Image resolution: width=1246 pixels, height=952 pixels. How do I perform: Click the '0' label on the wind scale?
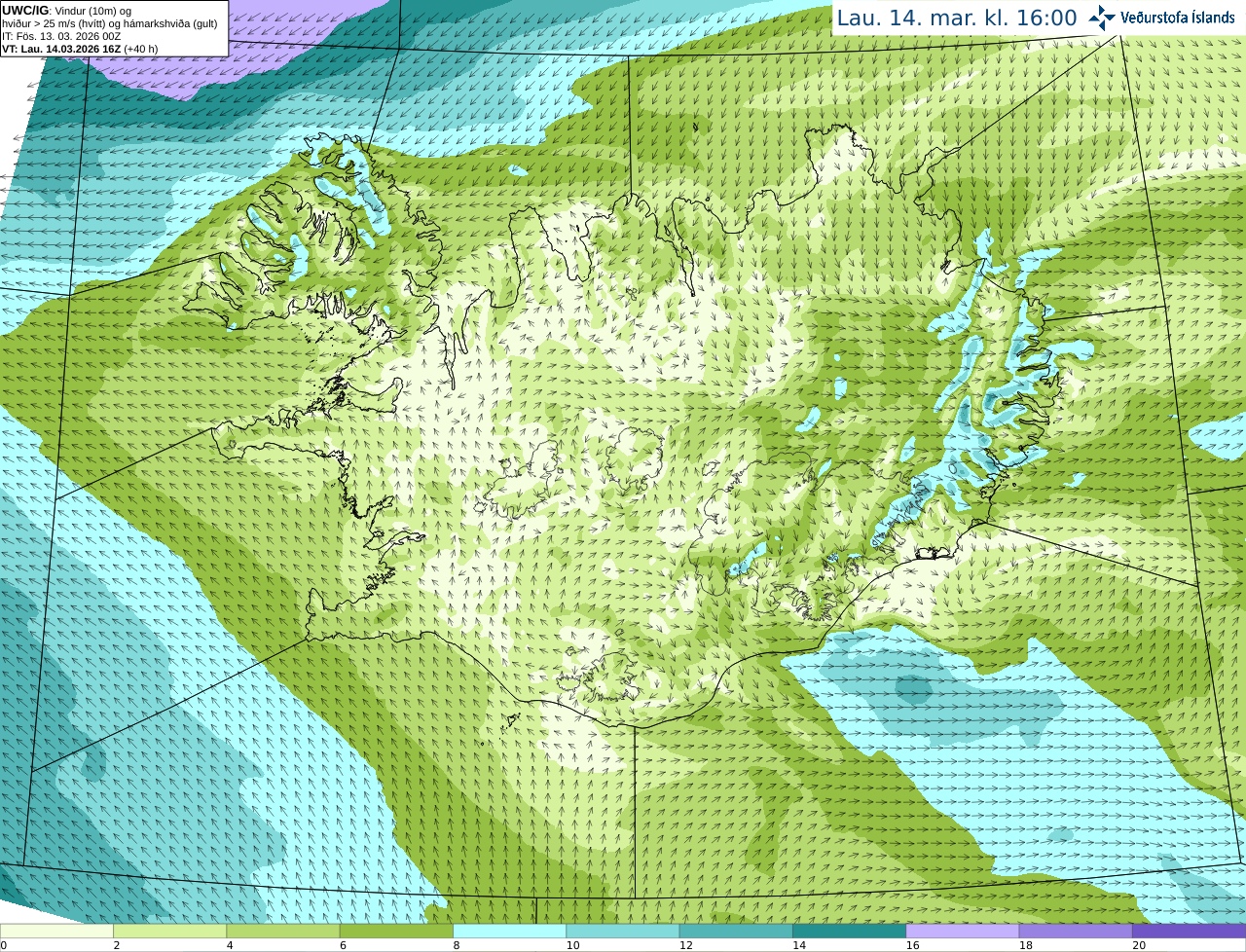(x=4, y=945)
